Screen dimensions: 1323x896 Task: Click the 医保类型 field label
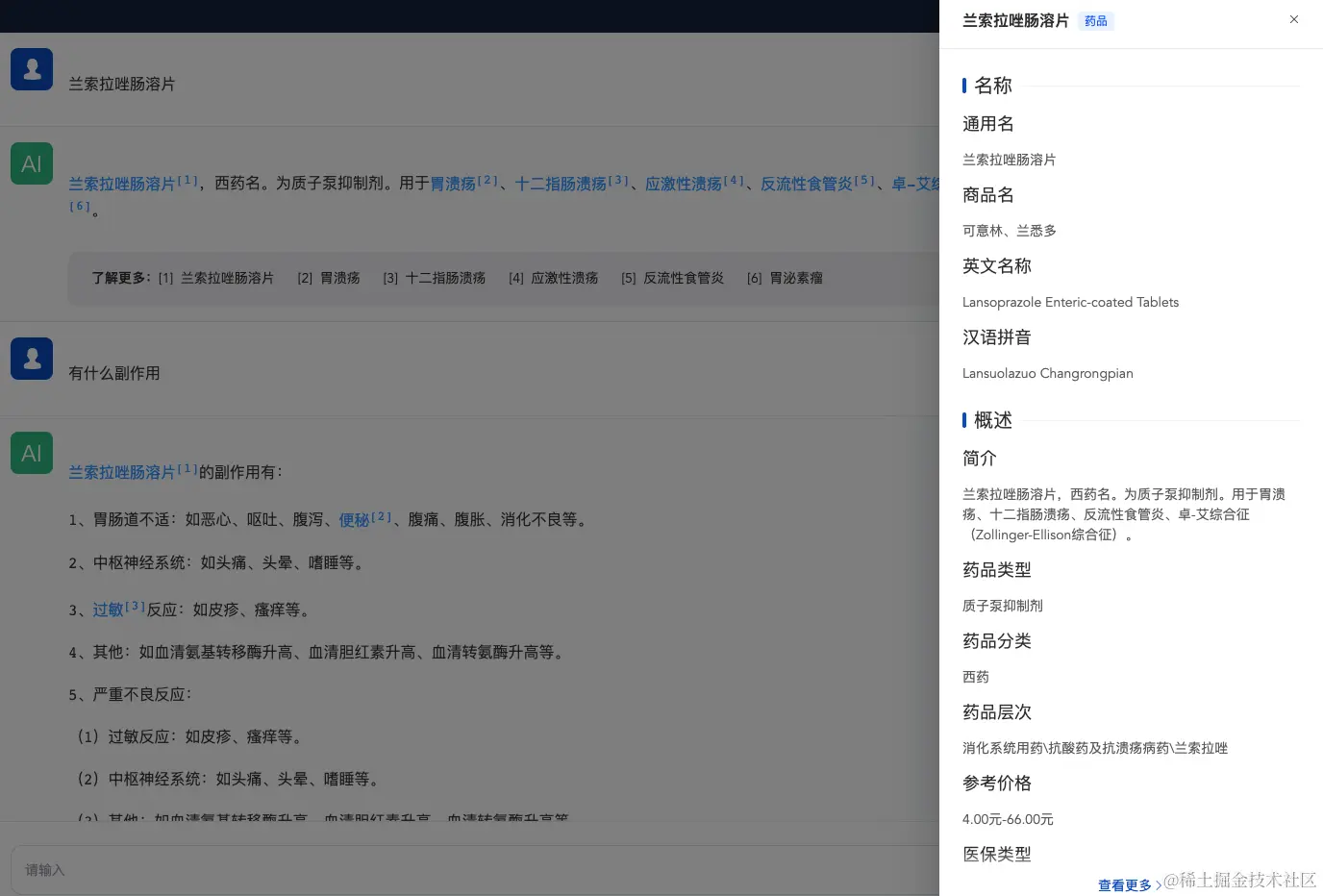(x=997, y=854)
